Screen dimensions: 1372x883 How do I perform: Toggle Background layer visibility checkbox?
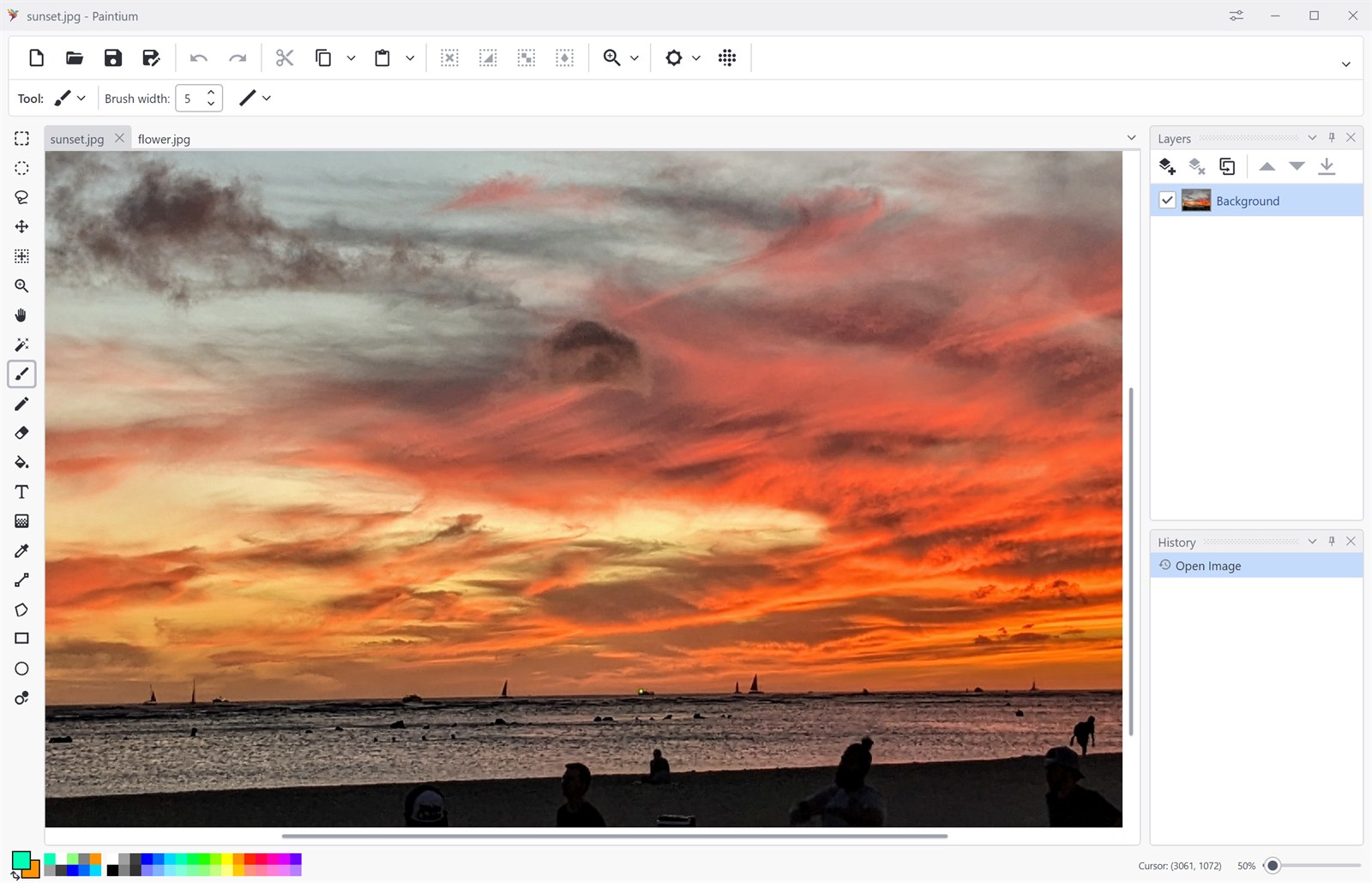click(1167, 201)
